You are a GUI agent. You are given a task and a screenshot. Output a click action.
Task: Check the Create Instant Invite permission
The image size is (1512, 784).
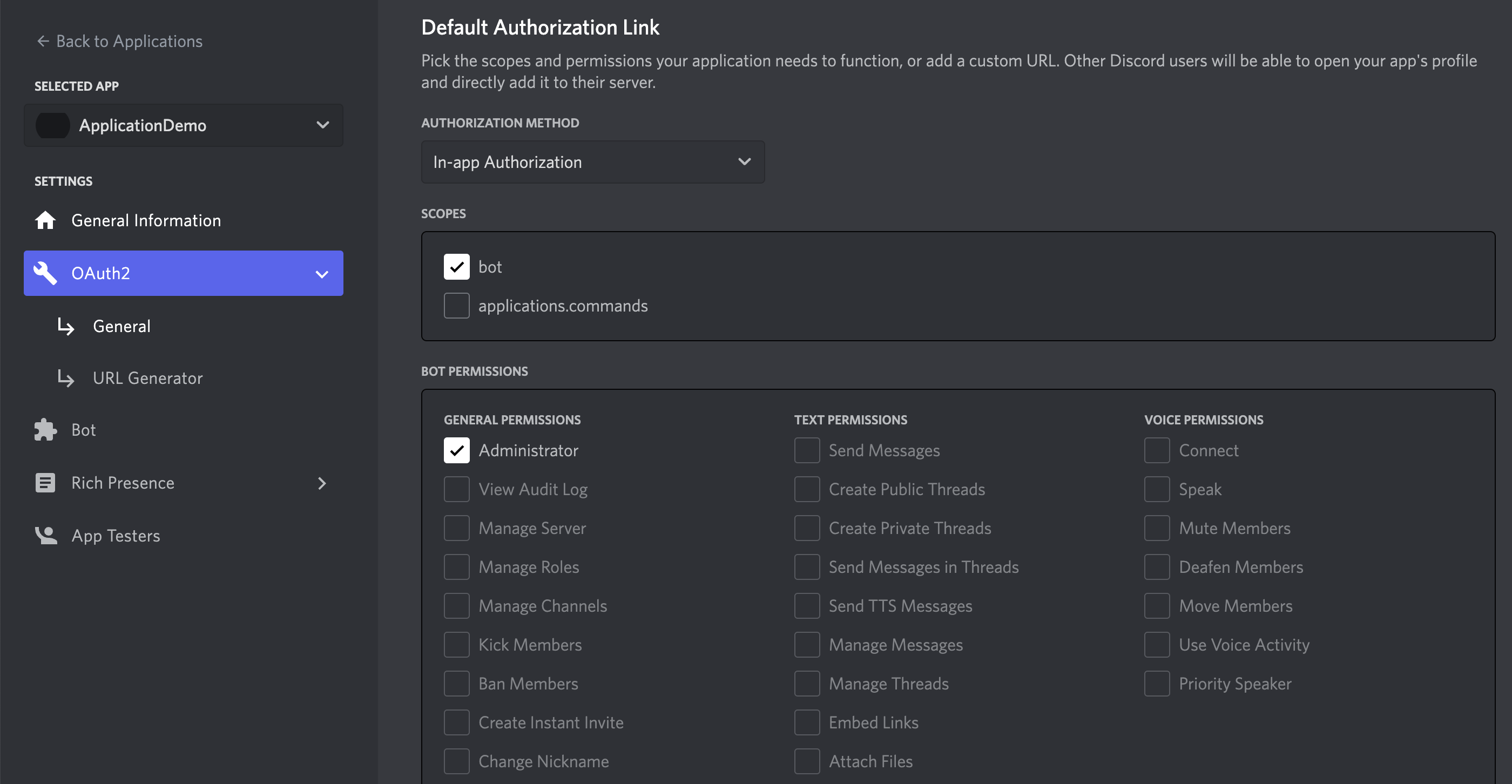457,722
